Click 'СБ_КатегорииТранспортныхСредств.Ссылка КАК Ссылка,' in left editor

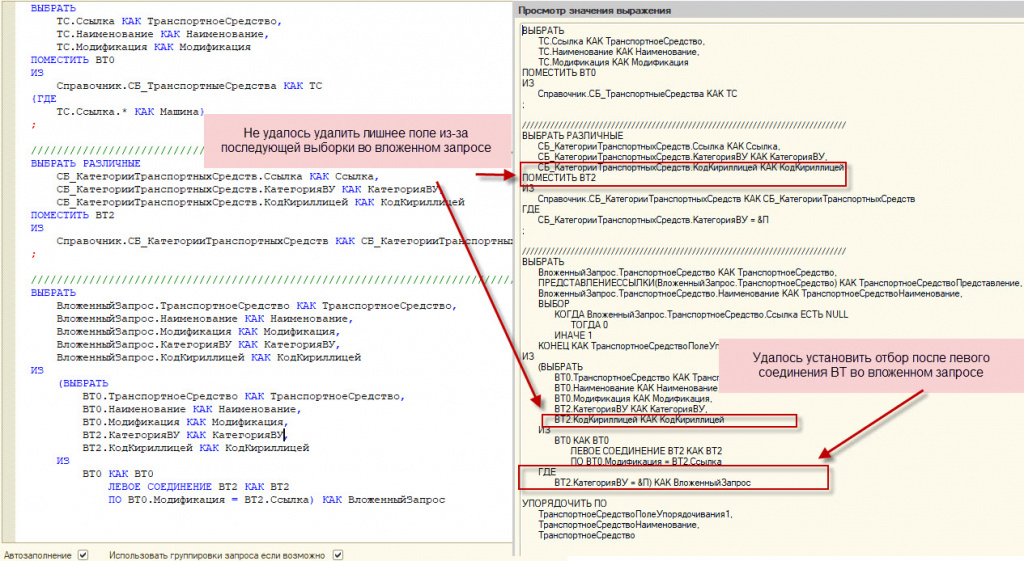point(217,176)
